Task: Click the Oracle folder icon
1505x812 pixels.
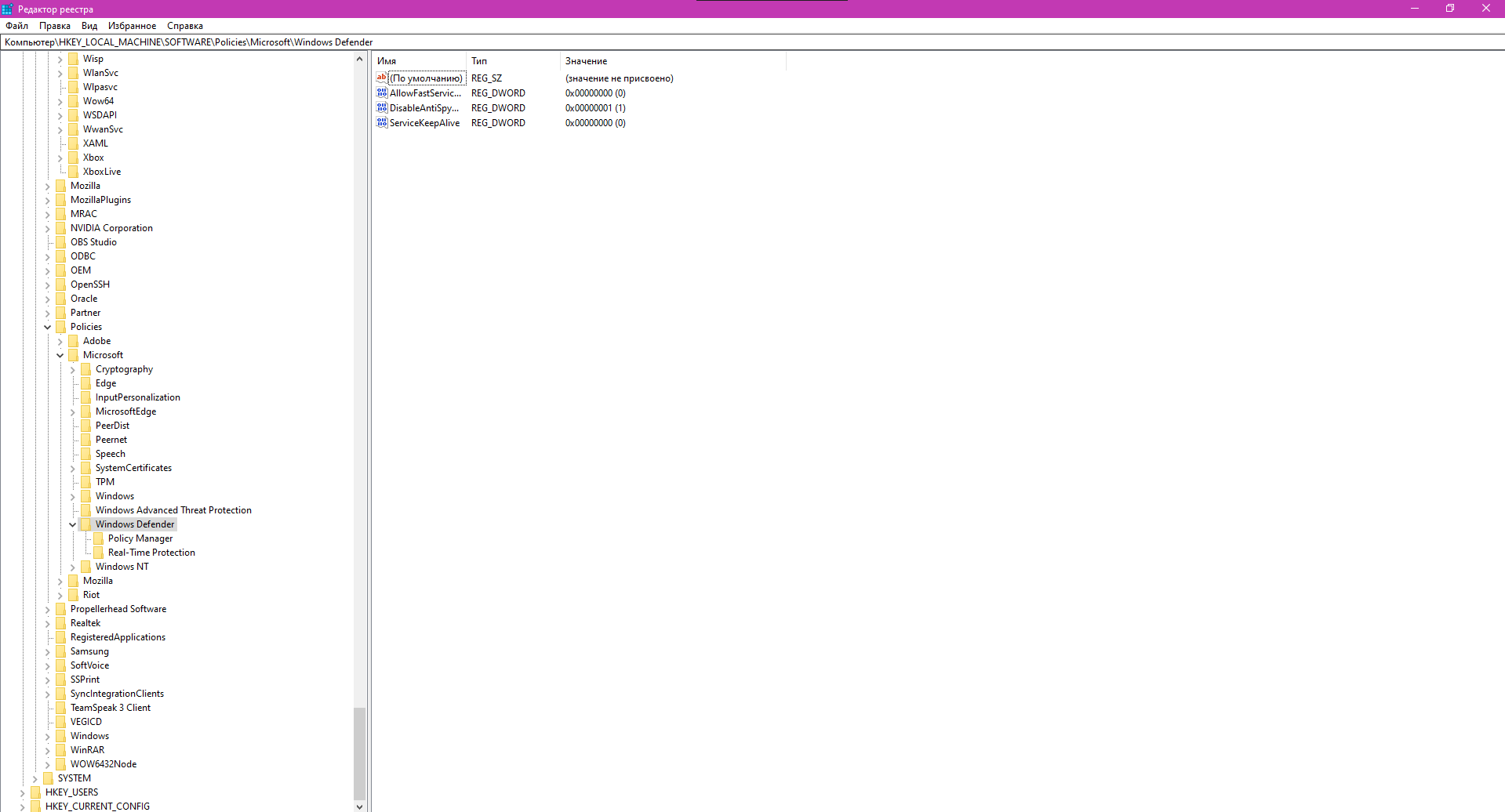Action: [61, 299]
